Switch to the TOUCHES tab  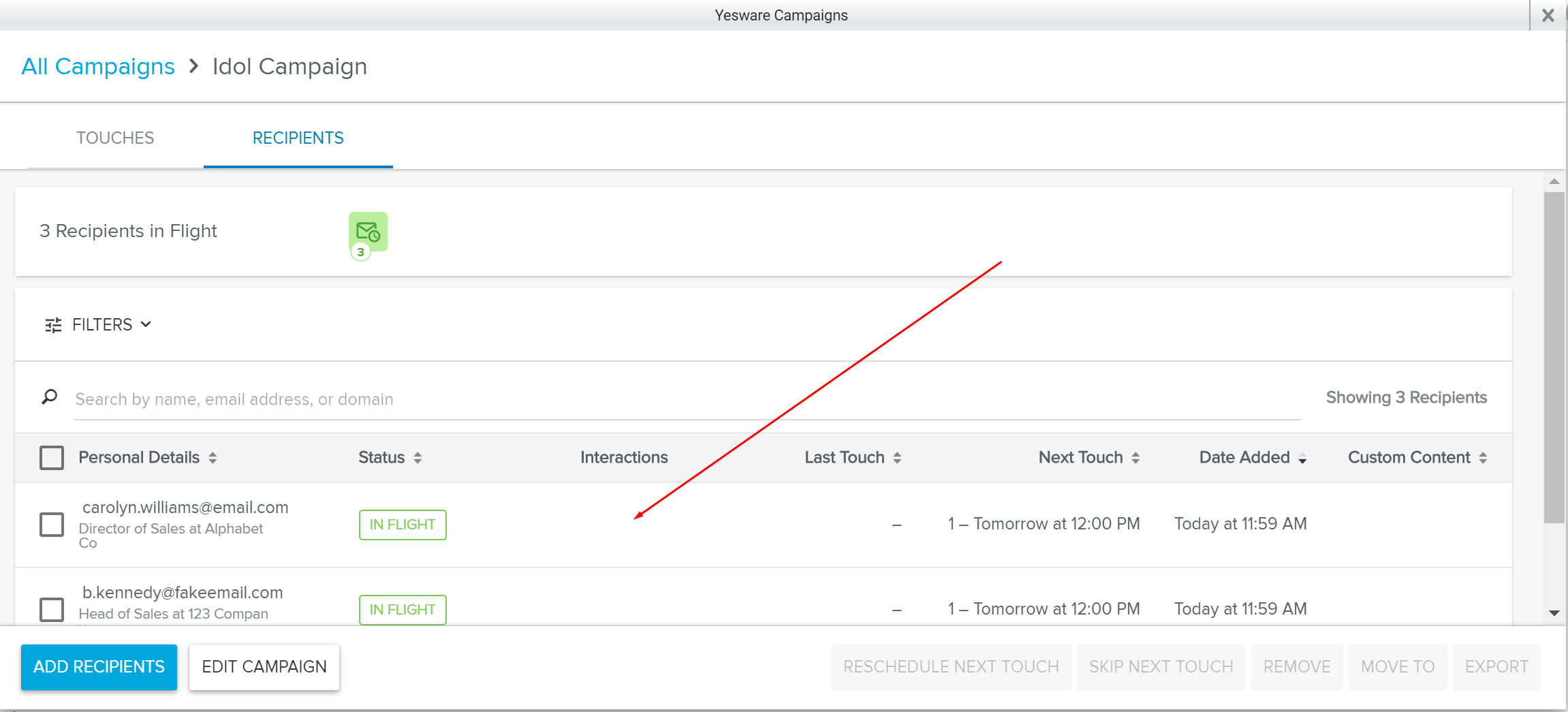click(x=115, y=138)
